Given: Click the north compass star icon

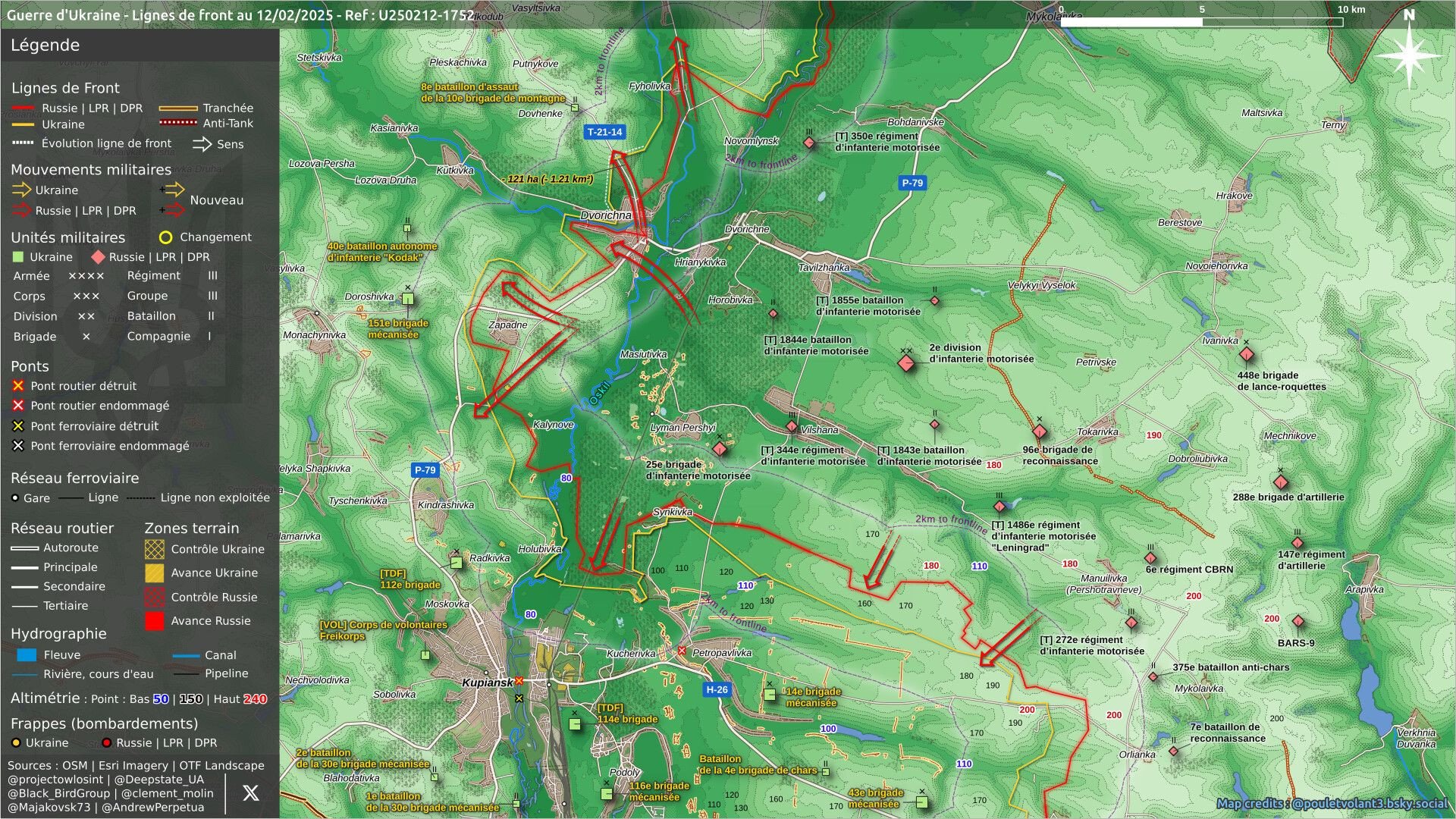Looking at the screenshot, I should [1408, 55].
